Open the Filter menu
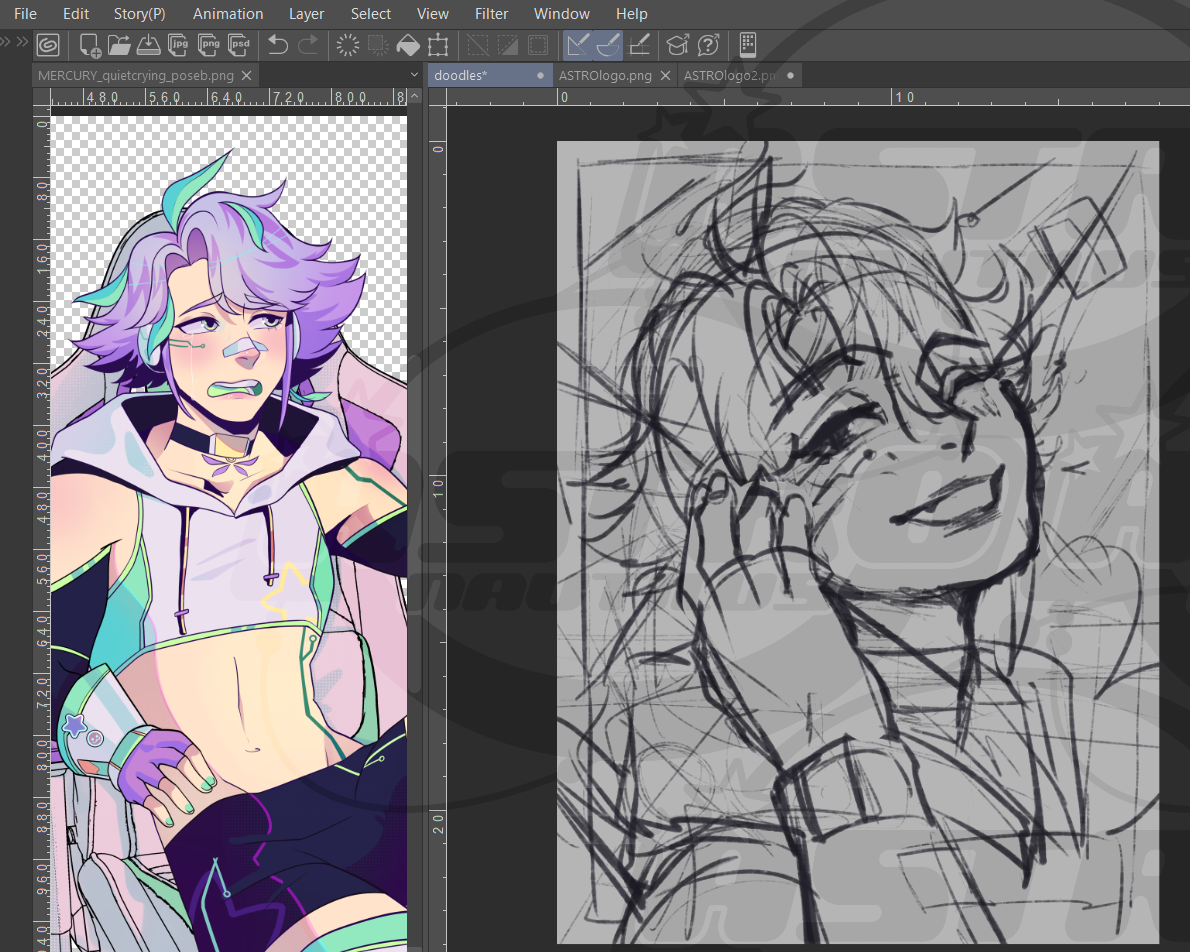1190x952 pixels. point(491,14)
